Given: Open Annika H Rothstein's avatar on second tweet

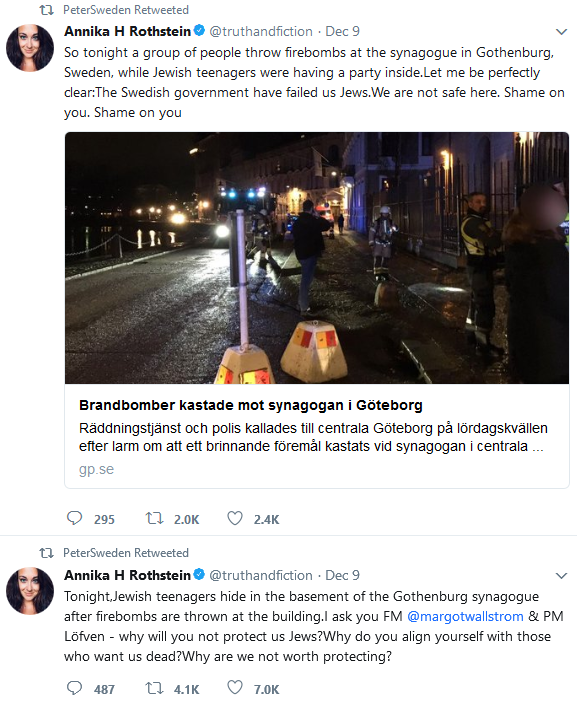Looking at the screenshot, I should pos(30,591).
